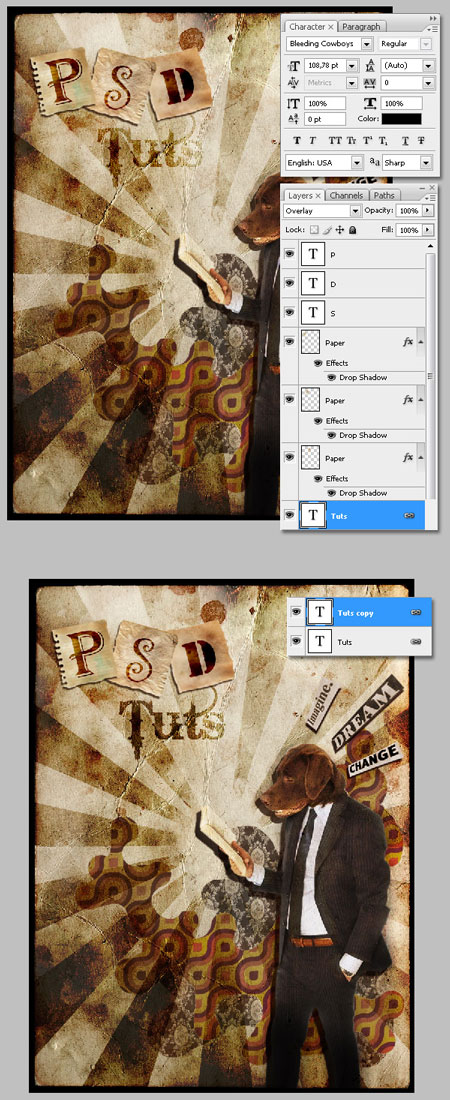This screenshot has height=1100, width=450.
Task: Open the tracking value dropdown
Action: 428,83
